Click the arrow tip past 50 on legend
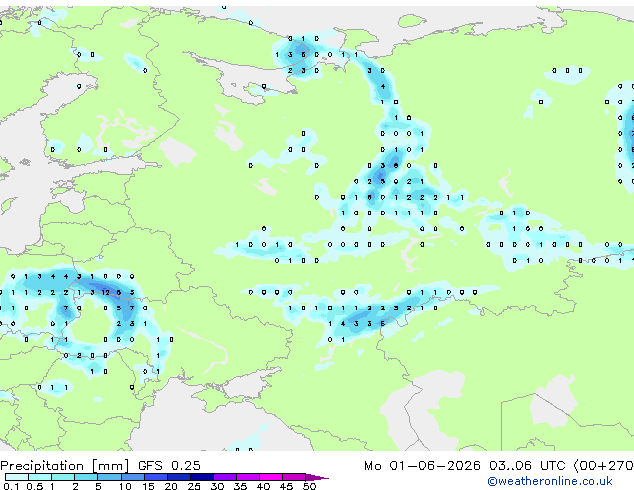This screenshot has width=634, height=490. [317, 477]
